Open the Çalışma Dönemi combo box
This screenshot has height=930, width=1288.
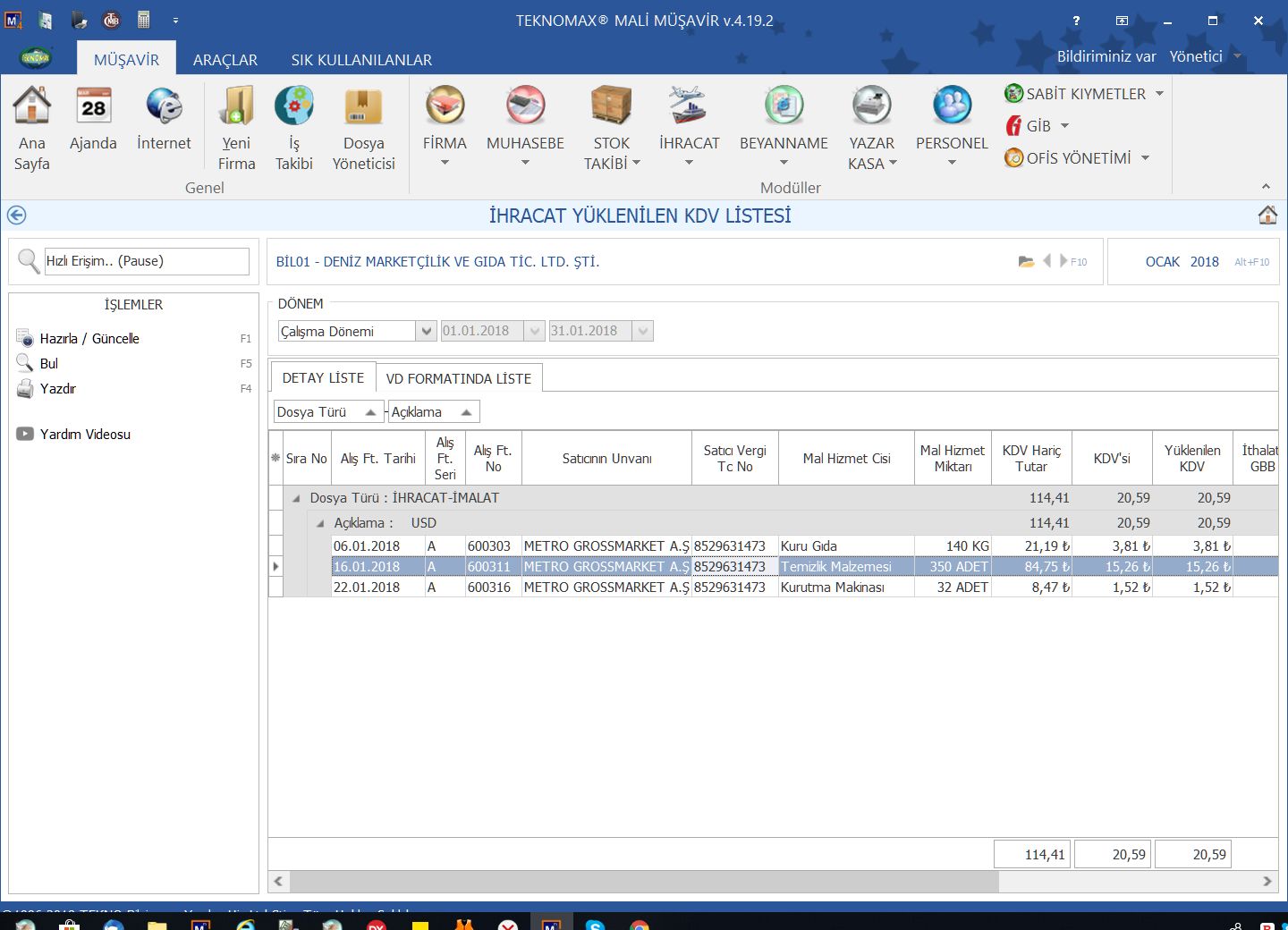point(426,332)
